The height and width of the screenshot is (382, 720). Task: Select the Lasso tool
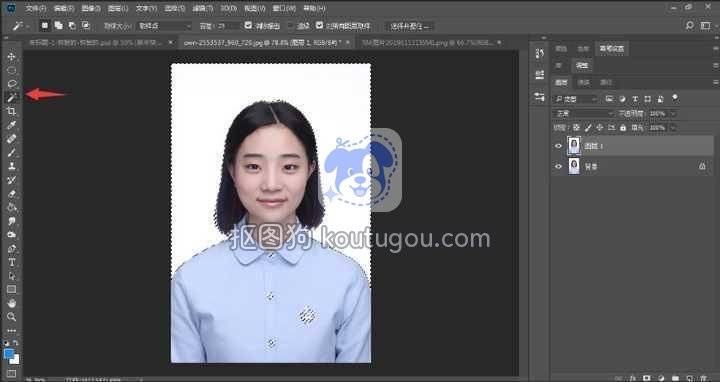(11, 84)
